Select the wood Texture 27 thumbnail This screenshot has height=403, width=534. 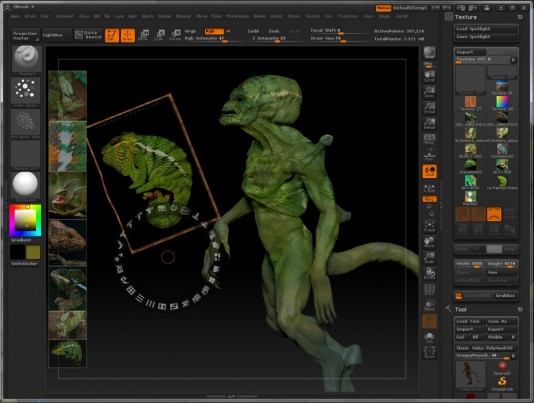[471, 102]
